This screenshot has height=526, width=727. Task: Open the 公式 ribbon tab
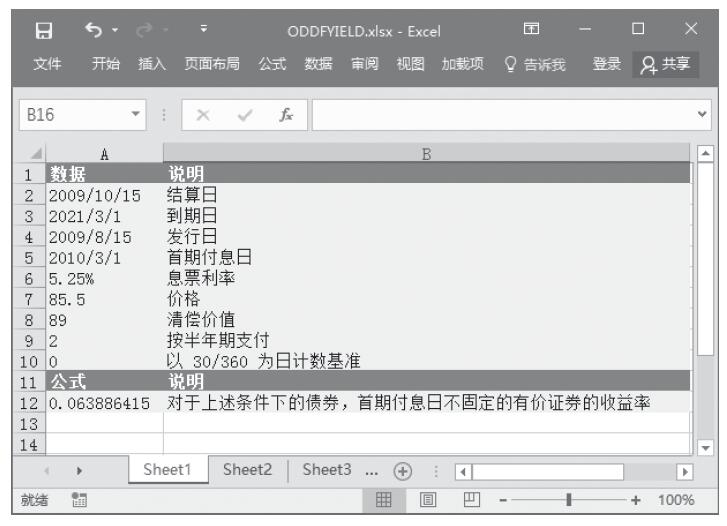273,65
